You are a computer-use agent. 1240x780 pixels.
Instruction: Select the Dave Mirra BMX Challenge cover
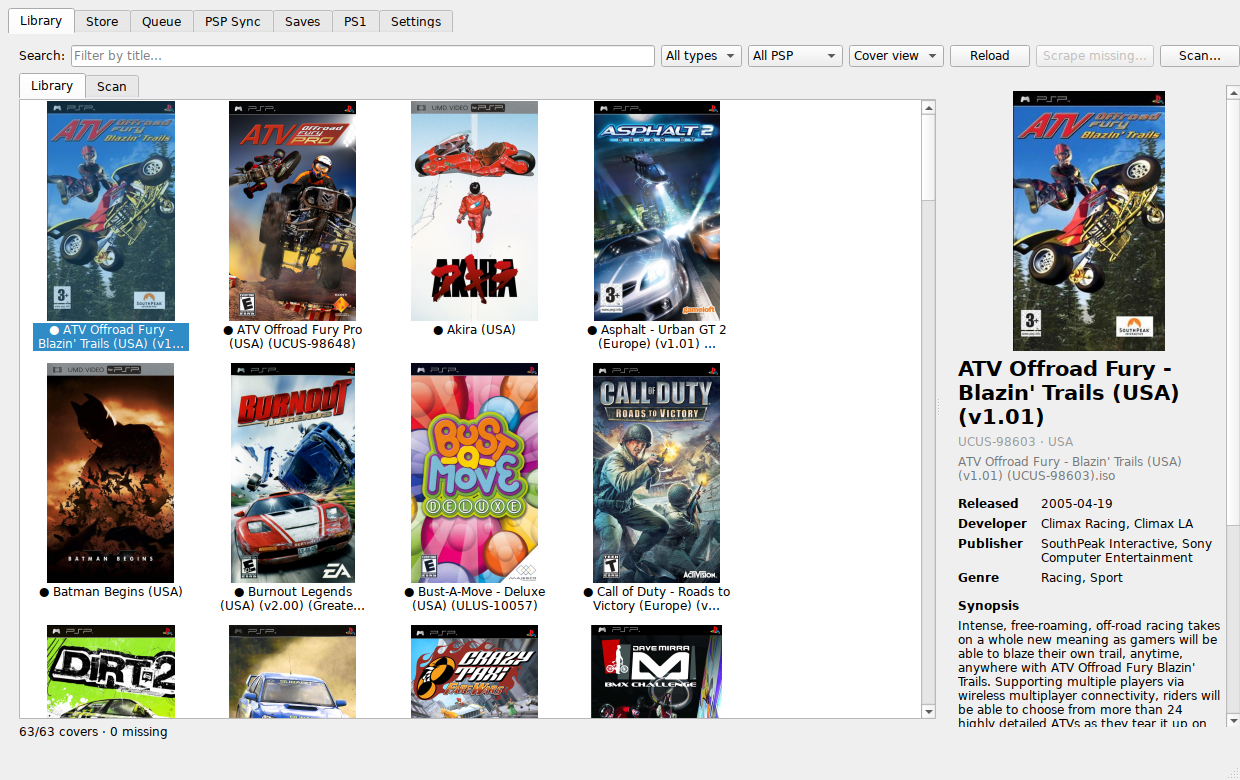pyautogui.click(x=657, y=671)
